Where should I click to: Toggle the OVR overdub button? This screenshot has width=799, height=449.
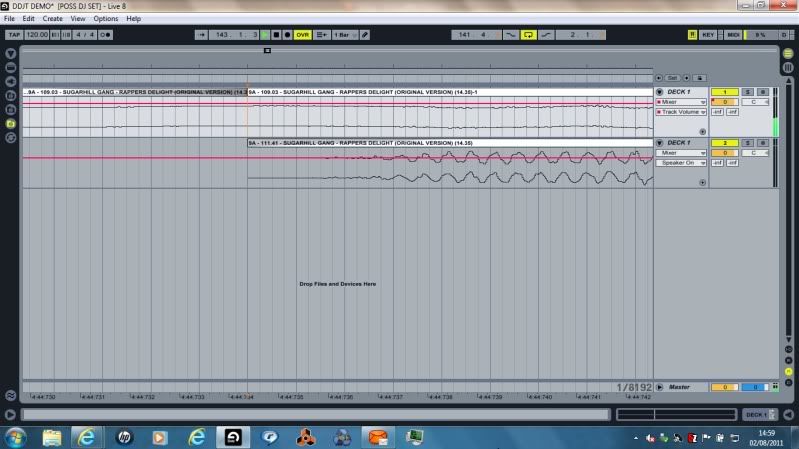pos(302,34)
